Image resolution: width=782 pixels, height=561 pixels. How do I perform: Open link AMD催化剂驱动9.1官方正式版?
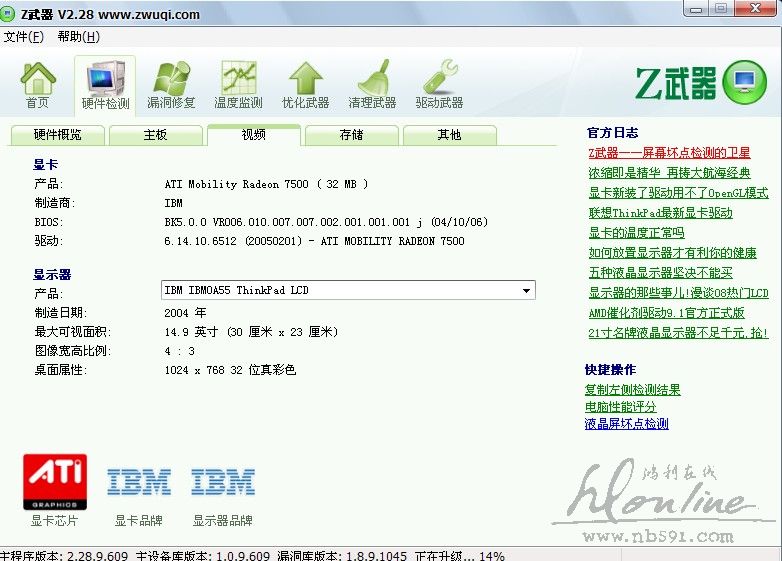pos(666,313)
